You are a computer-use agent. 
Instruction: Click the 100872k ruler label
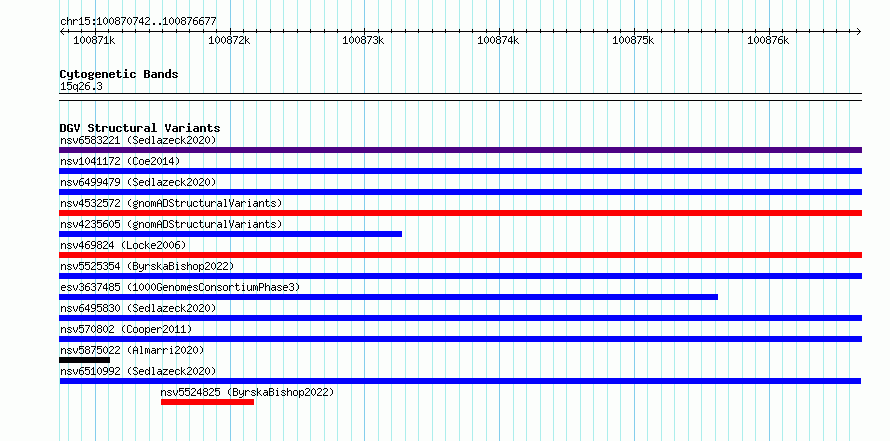pyautogui.click(x=229, y=41)
